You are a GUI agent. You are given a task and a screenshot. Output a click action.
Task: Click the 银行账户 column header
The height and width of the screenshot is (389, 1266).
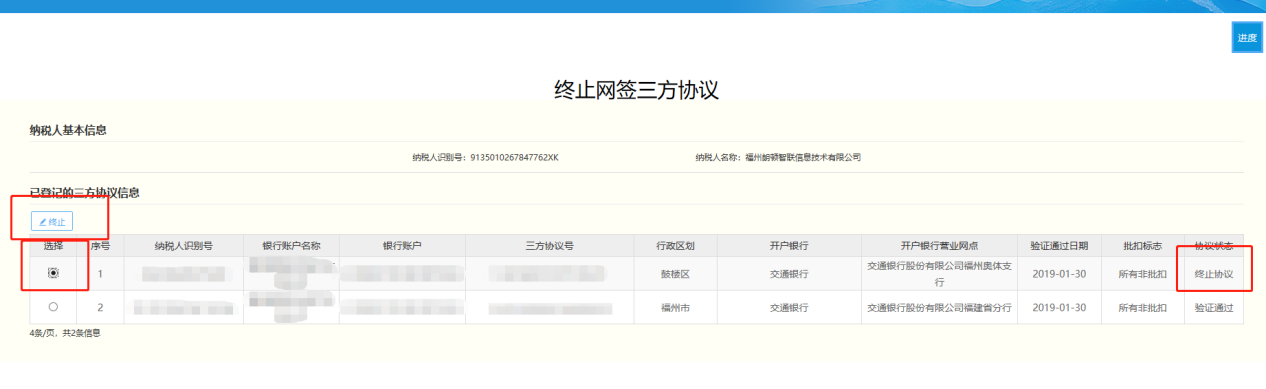click(x=403, y=246)
